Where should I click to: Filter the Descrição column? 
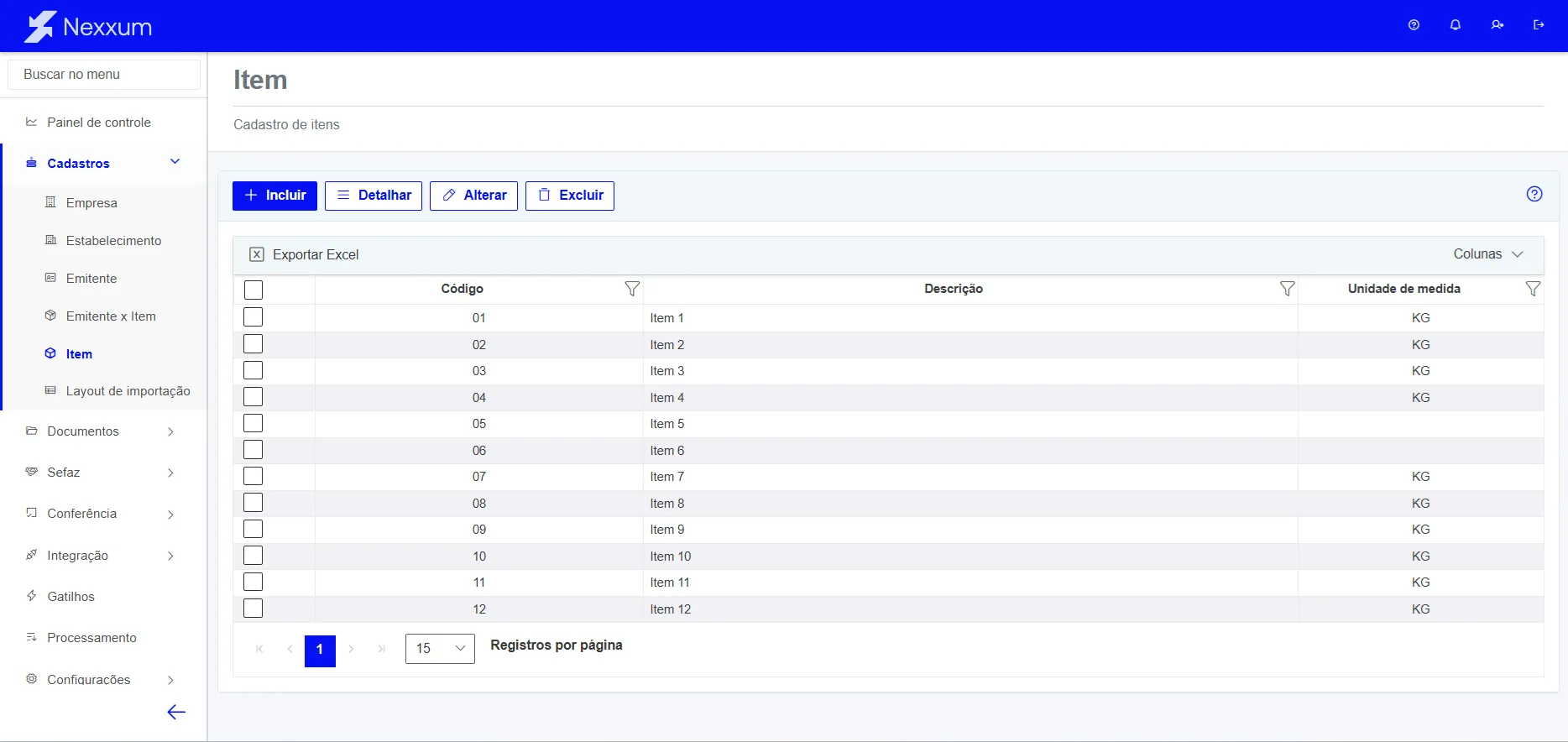1287,289
